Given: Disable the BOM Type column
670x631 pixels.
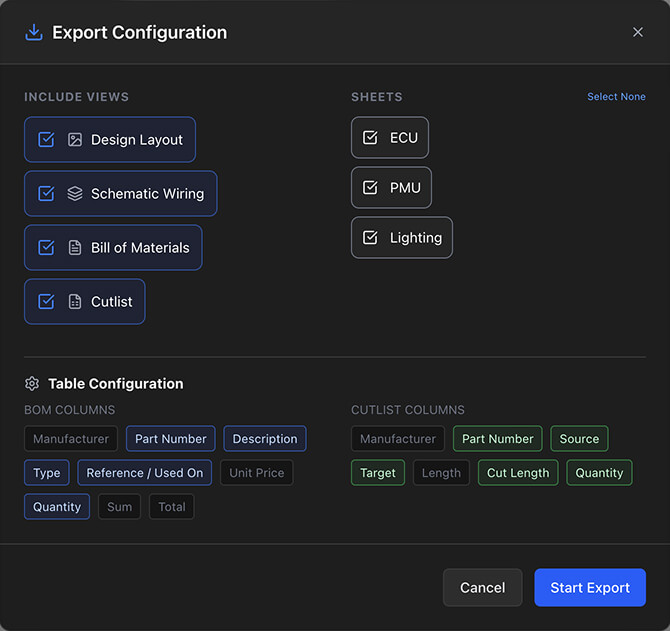Looking at the screenshot, I should point(47,473).
